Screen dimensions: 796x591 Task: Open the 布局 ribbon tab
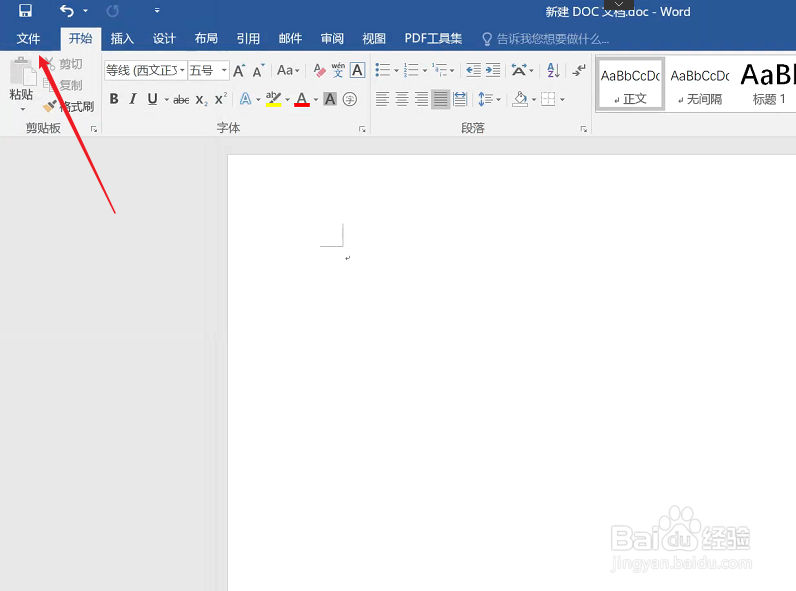click(x=206, y=39)
